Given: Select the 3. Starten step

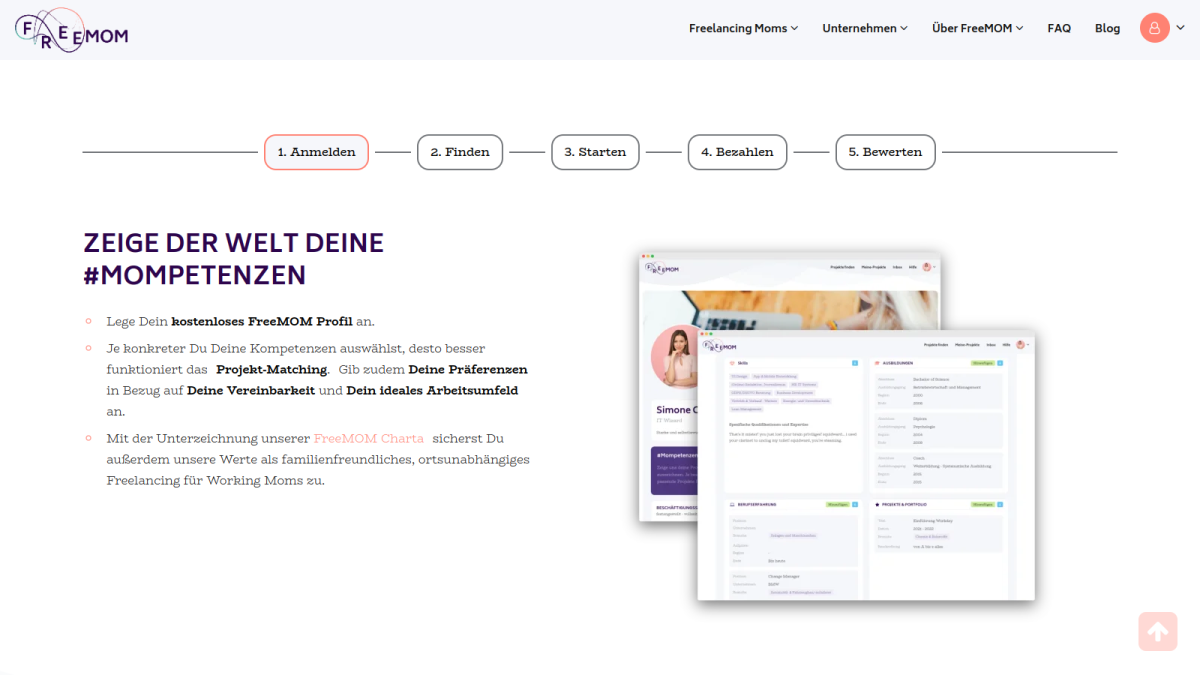Looking at the screenshot, I should (x=595, y=152).
